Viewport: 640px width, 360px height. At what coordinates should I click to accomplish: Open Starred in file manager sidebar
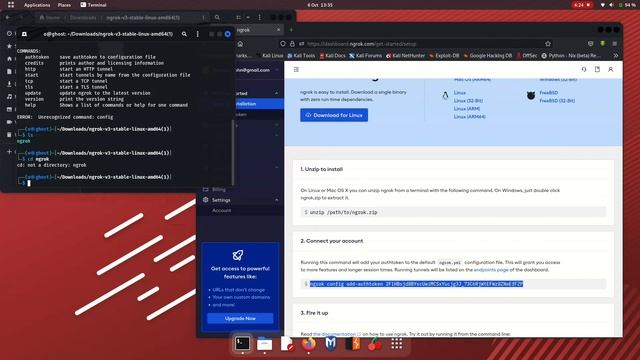9,46
